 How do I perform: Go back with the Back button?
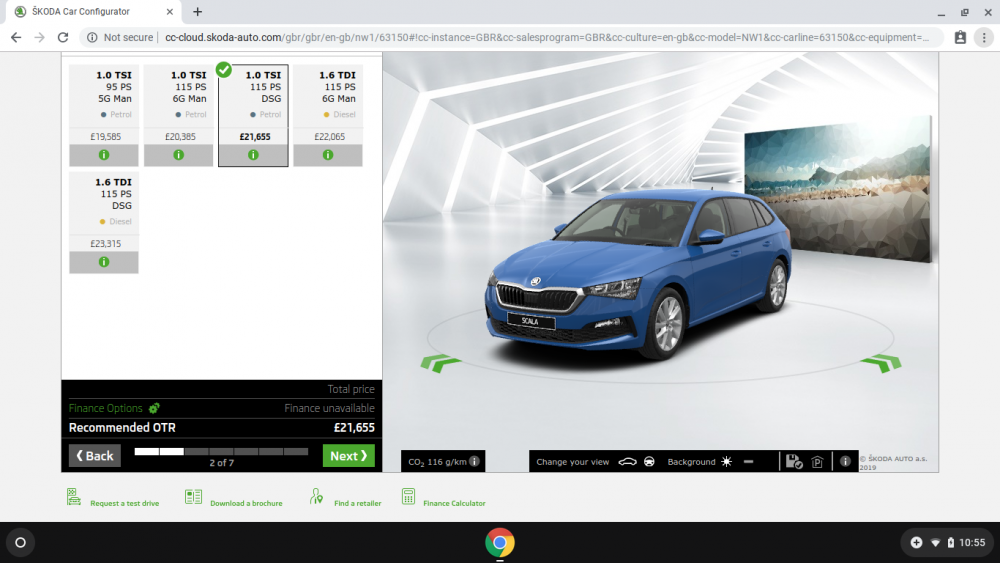(x=95, y=456)
